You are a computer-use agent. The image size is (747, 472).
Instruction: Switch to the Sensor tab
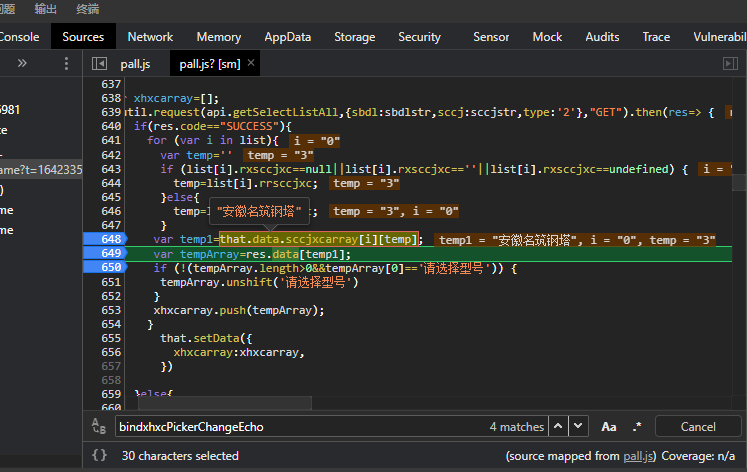click(x=491, y=37)
